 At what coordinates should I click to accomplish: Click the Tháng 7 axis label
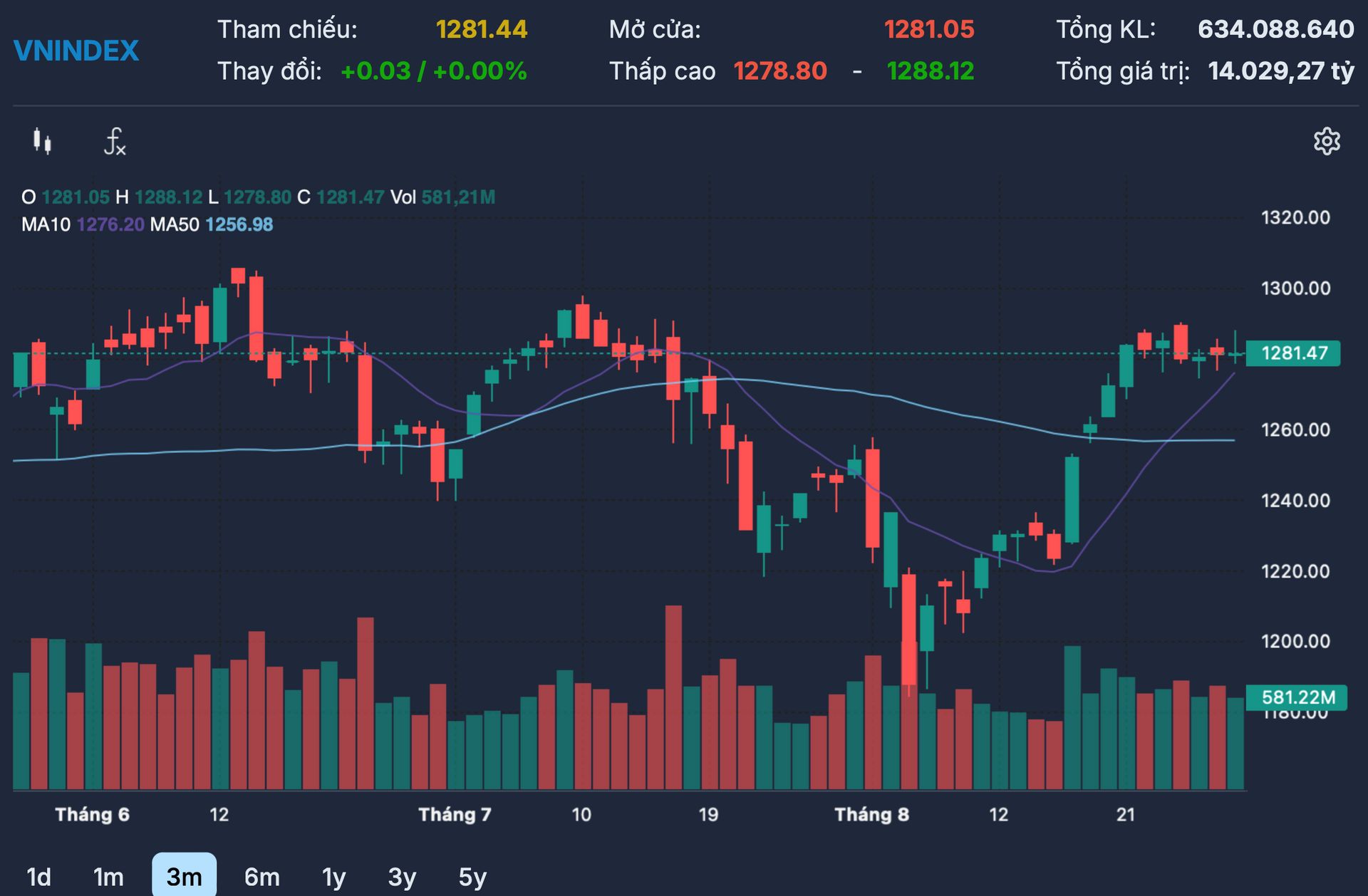click(455, 814)
